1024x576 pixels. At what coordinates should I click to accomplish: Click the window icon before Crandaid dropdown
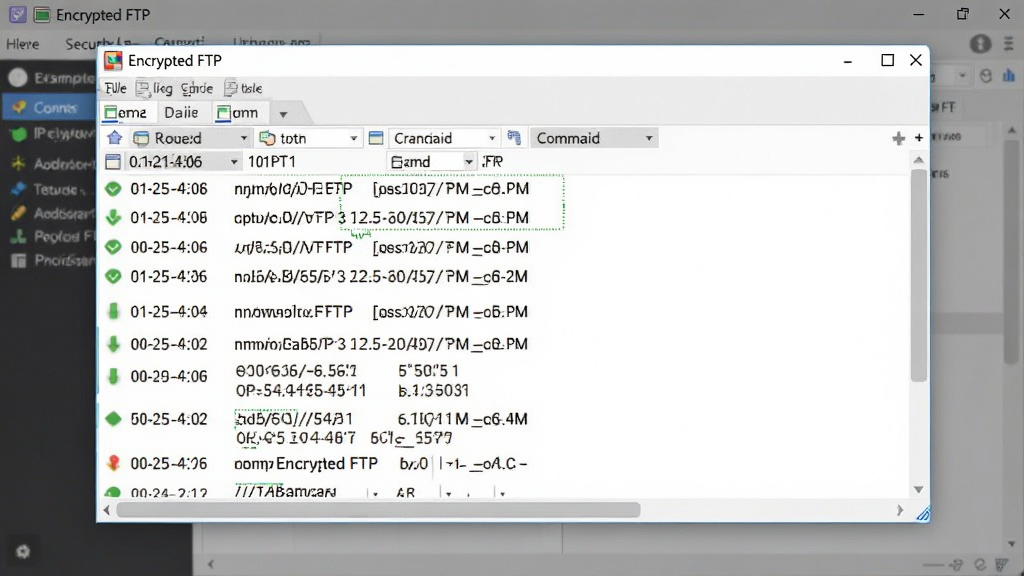coord(376,138)
